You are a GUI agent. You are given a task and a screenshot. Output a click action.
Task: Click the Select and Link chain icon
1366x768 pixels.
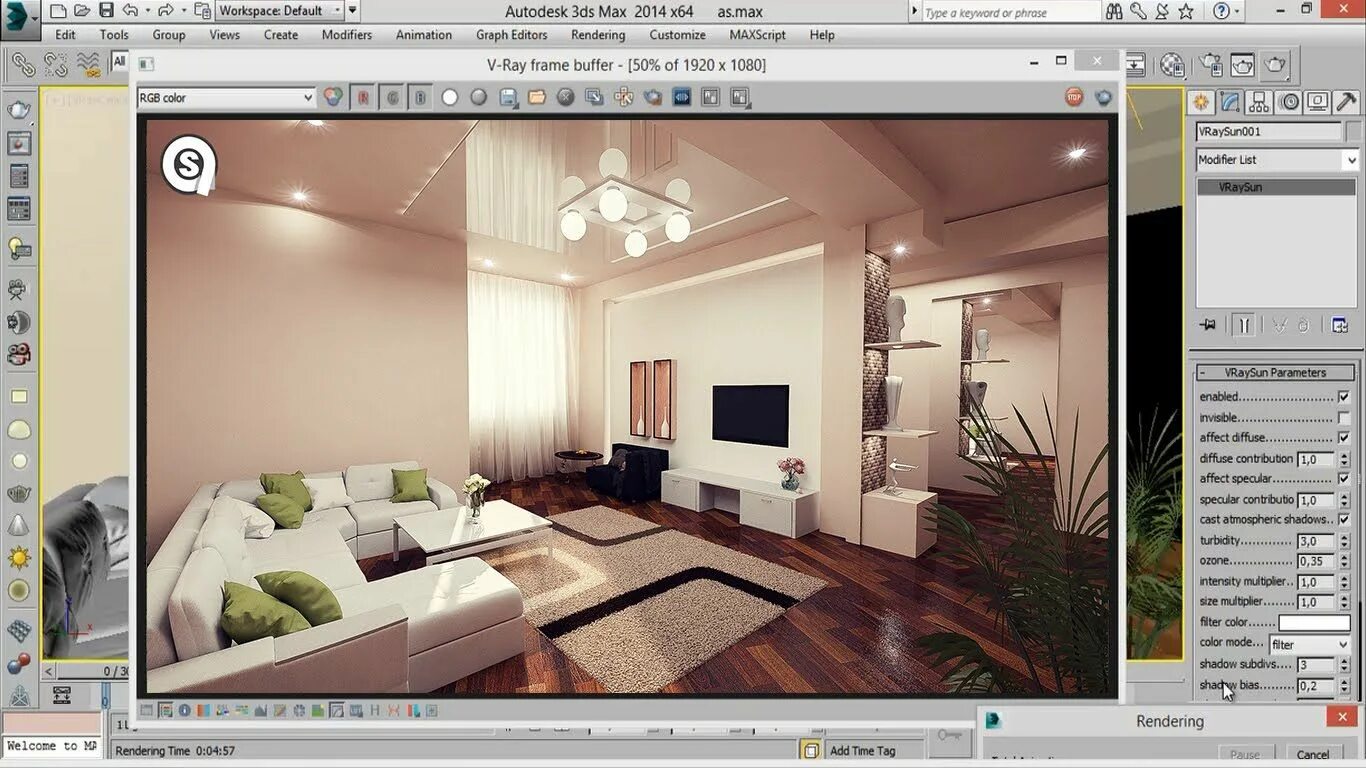tap(23, 65)
